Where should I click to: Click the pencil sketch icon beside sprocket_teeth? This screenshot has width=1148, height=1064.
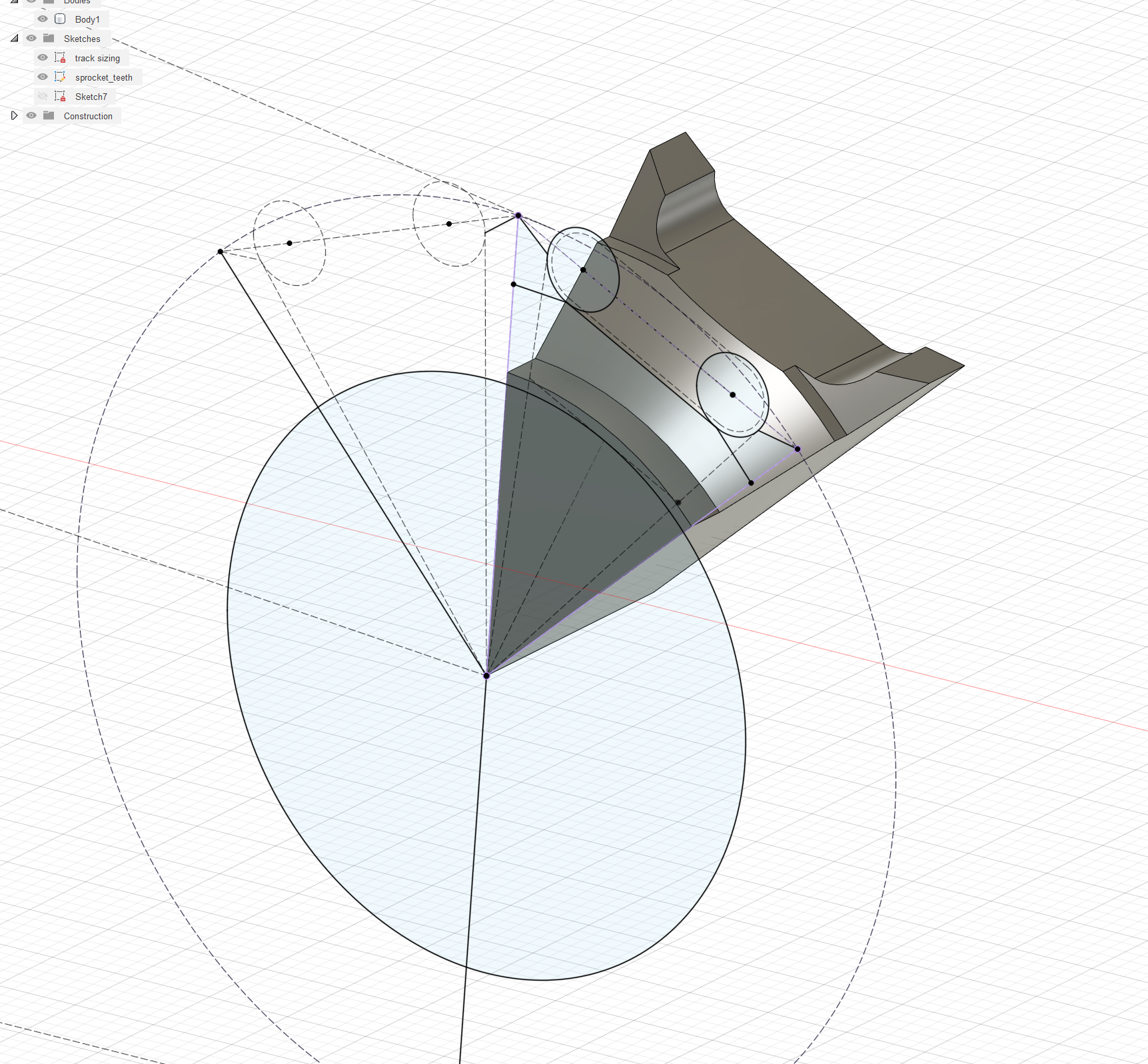[59, 77]
